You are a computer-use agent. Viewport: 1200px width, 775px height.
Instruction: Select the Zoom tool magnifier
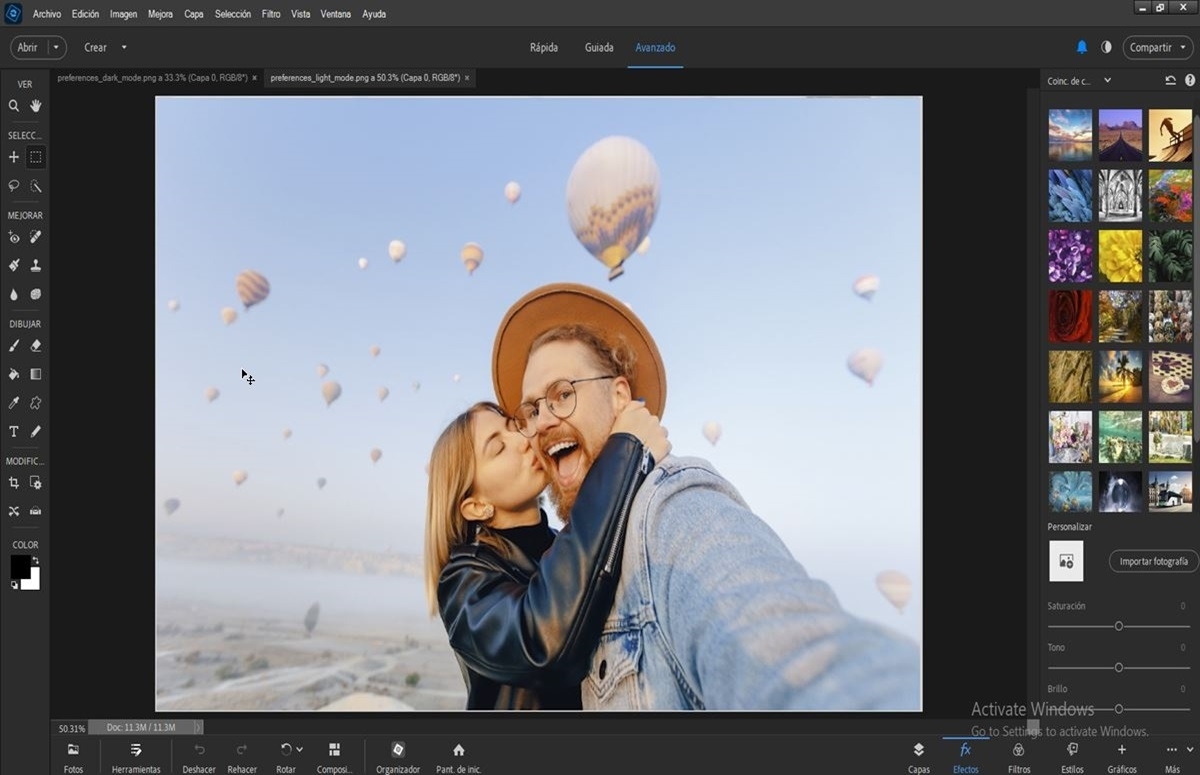pos(14,106)
